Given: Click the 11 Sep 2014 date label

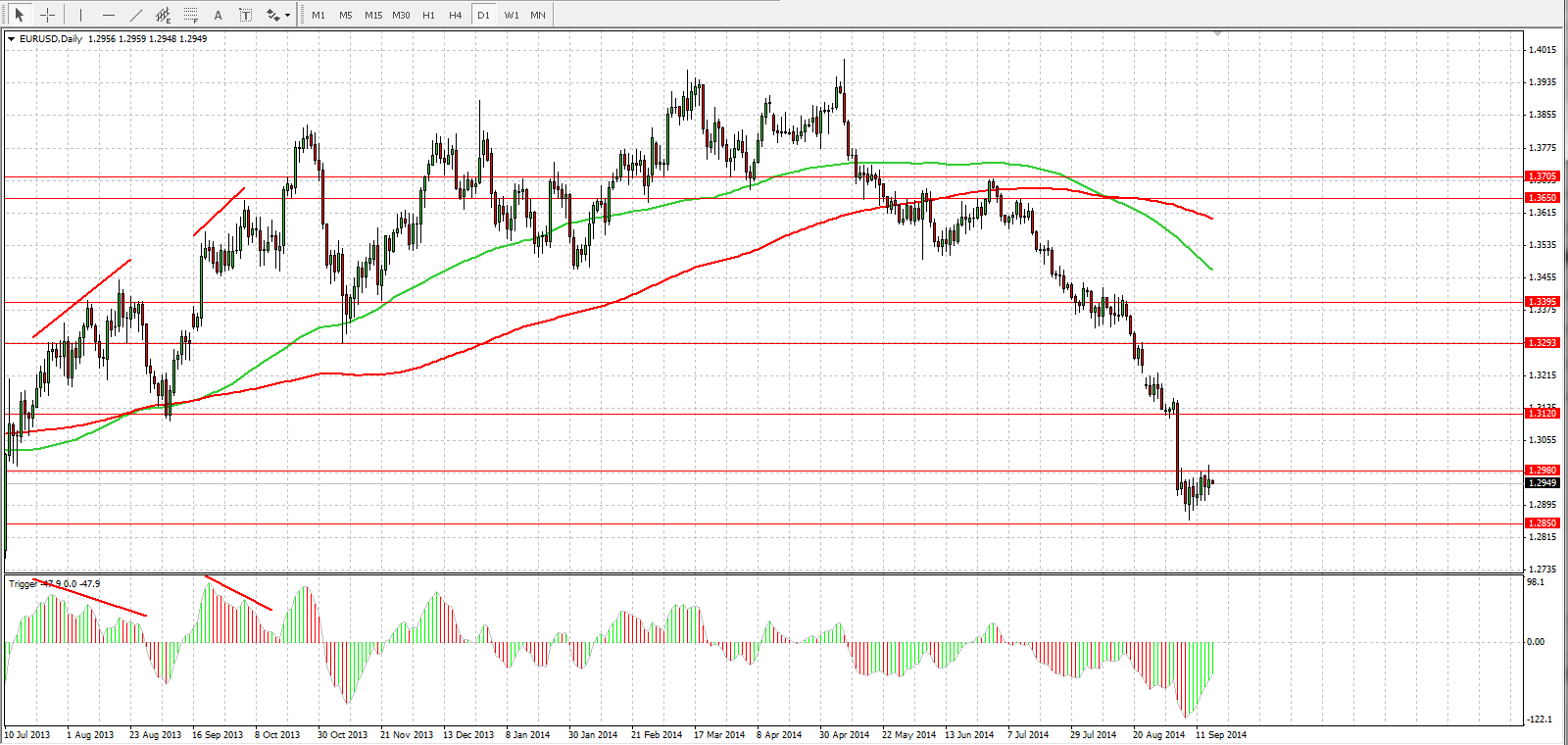Looking at the screenshot, I should [x=1221, y=734].
